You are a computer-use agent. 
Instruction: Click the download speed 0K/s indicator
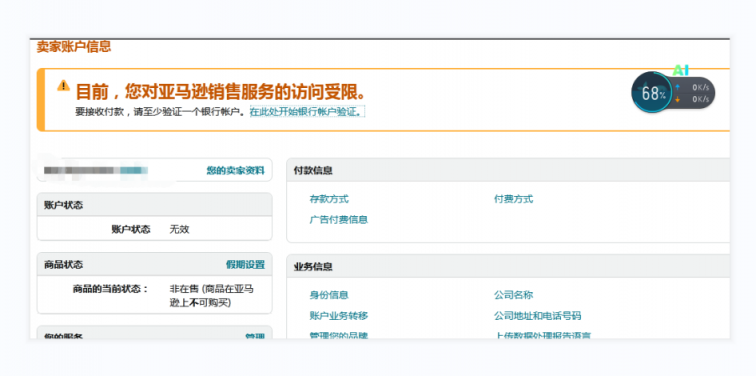(x=692, y=99)
